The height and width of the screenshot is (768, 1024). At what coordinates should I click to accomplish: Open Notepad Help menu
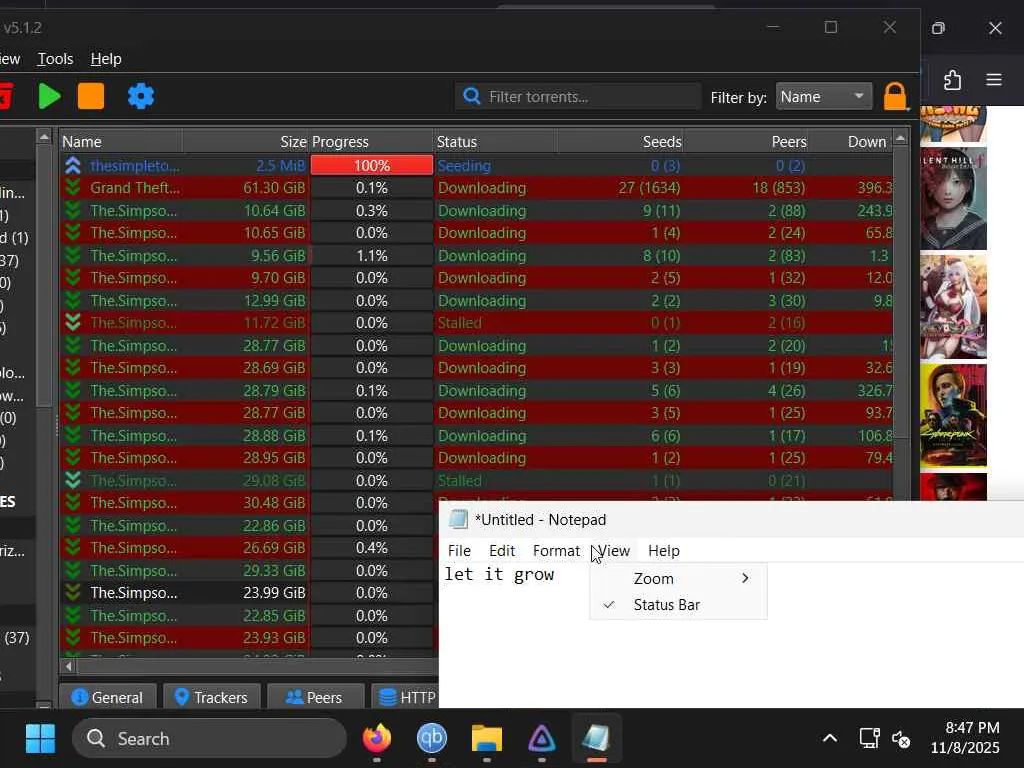click(x=664, y=551)
